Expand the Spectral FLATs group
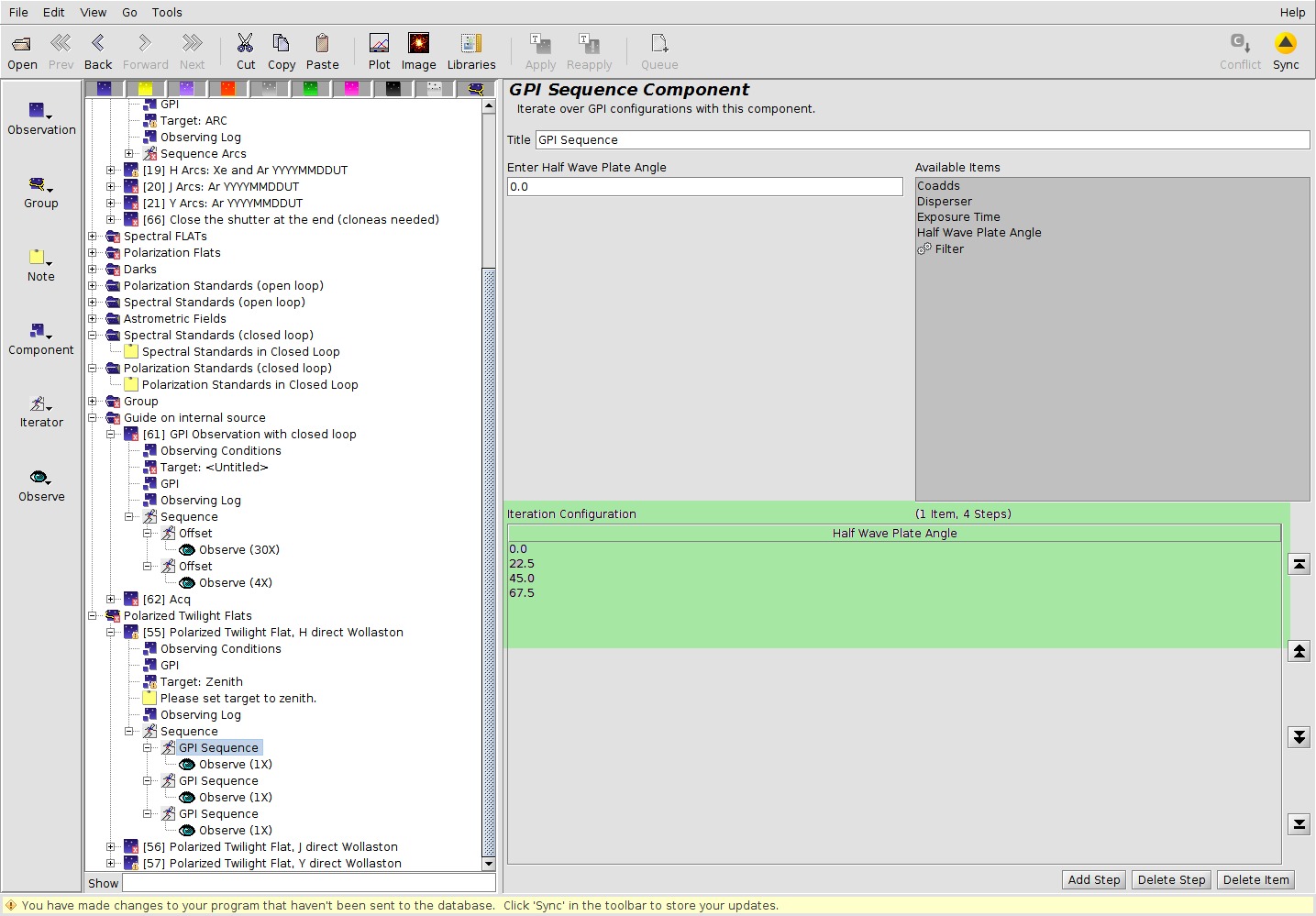 tap(93, 237)
